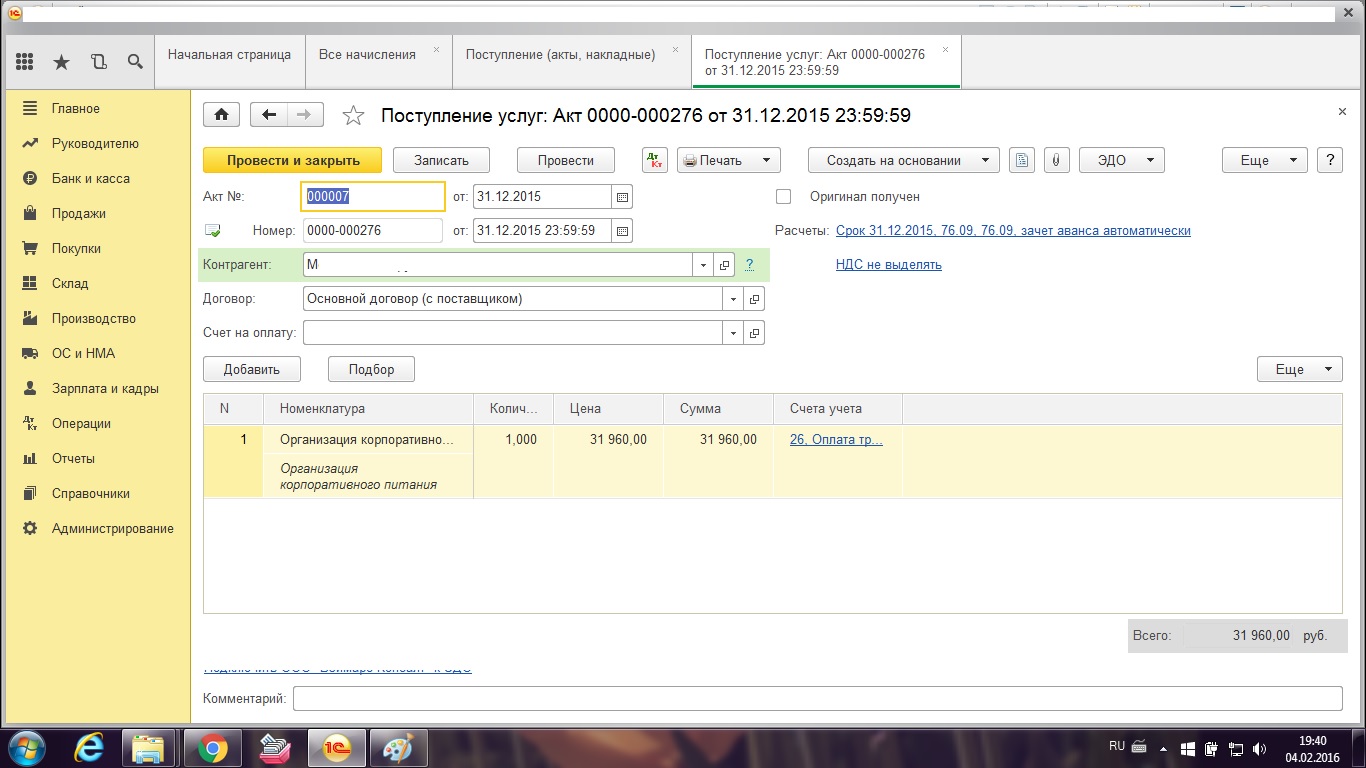Open Банк и касса section
Screen dimensions: 1366x768
click(90, 179)
